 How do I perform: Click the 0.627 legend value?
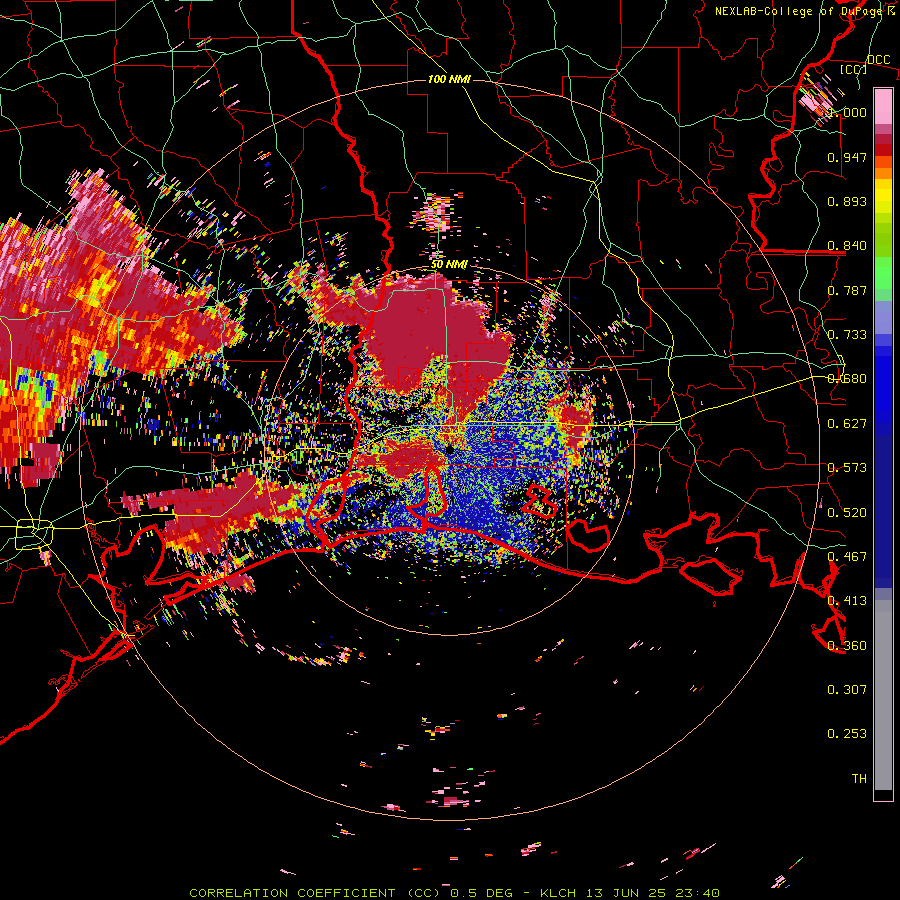point(847,424)
